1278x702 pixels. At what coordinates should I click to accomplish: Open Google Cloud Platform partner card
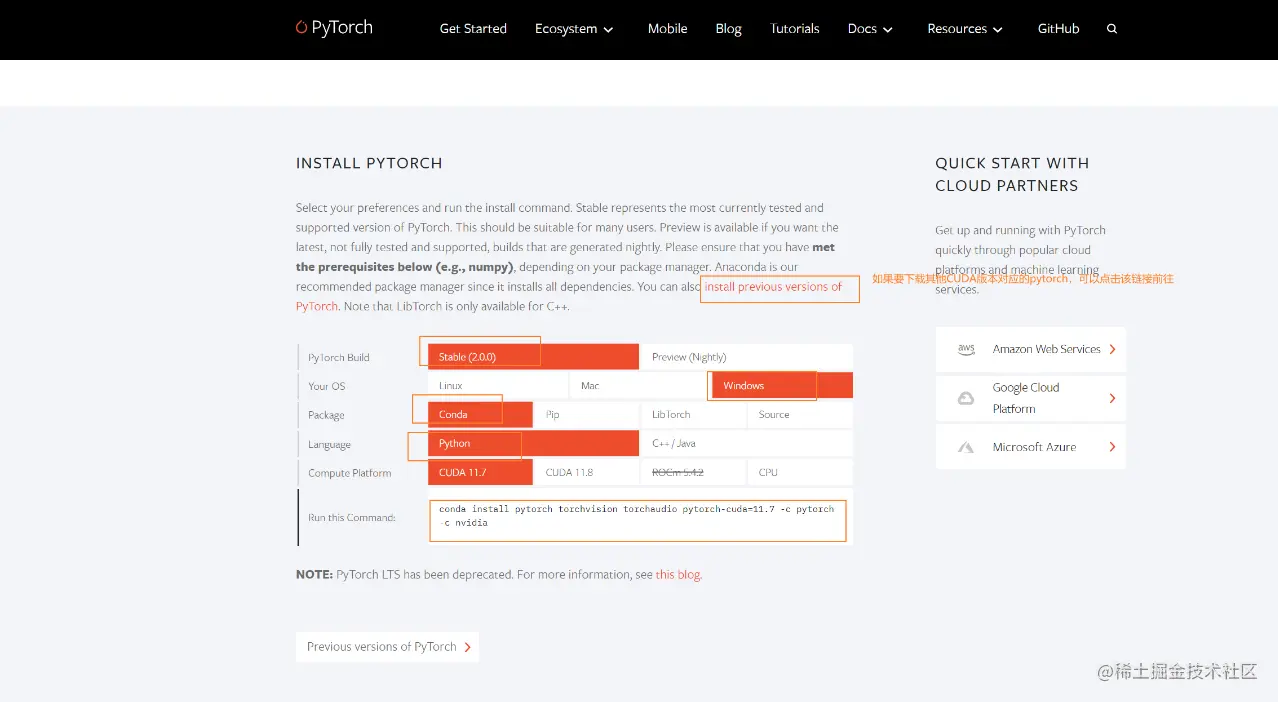[1030, 398]
